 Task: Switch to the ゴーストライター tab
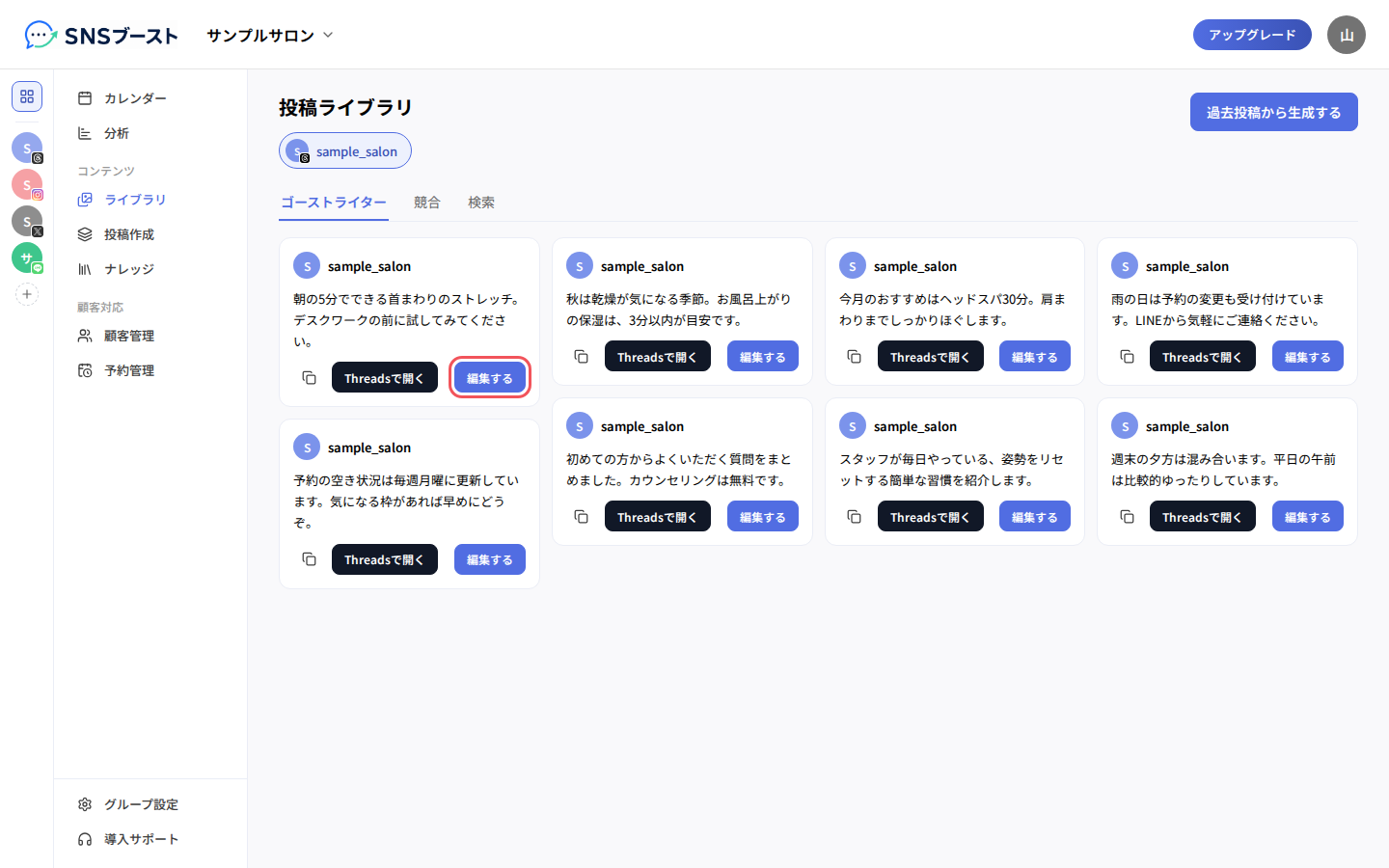[334, 203]
